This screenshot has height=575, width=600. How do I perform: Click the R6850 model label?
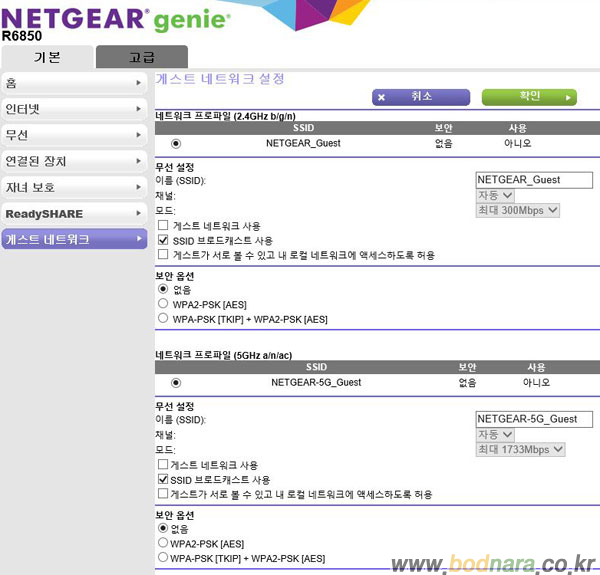(x=22, y=36)
